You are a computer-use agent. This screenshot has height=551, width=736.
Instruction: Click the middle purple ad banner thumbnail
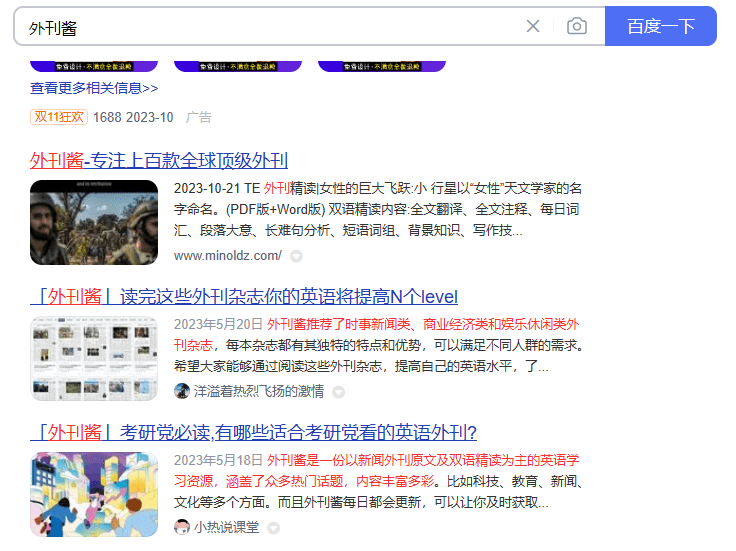tap(238, 66)
